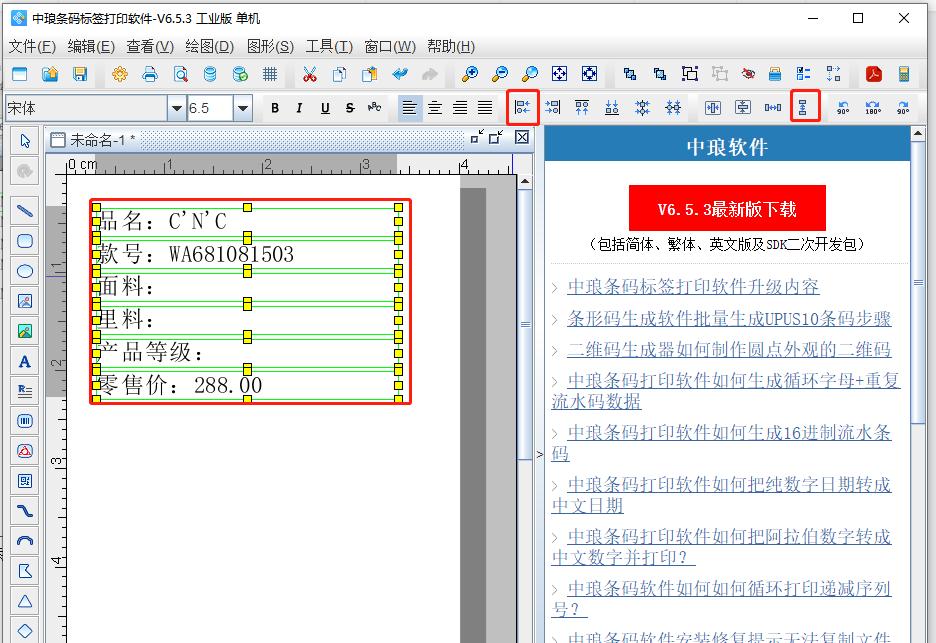The height and width of the screenshot is (643, 936).
Task: Open the font family dropdown
Action: click(176, 107)
